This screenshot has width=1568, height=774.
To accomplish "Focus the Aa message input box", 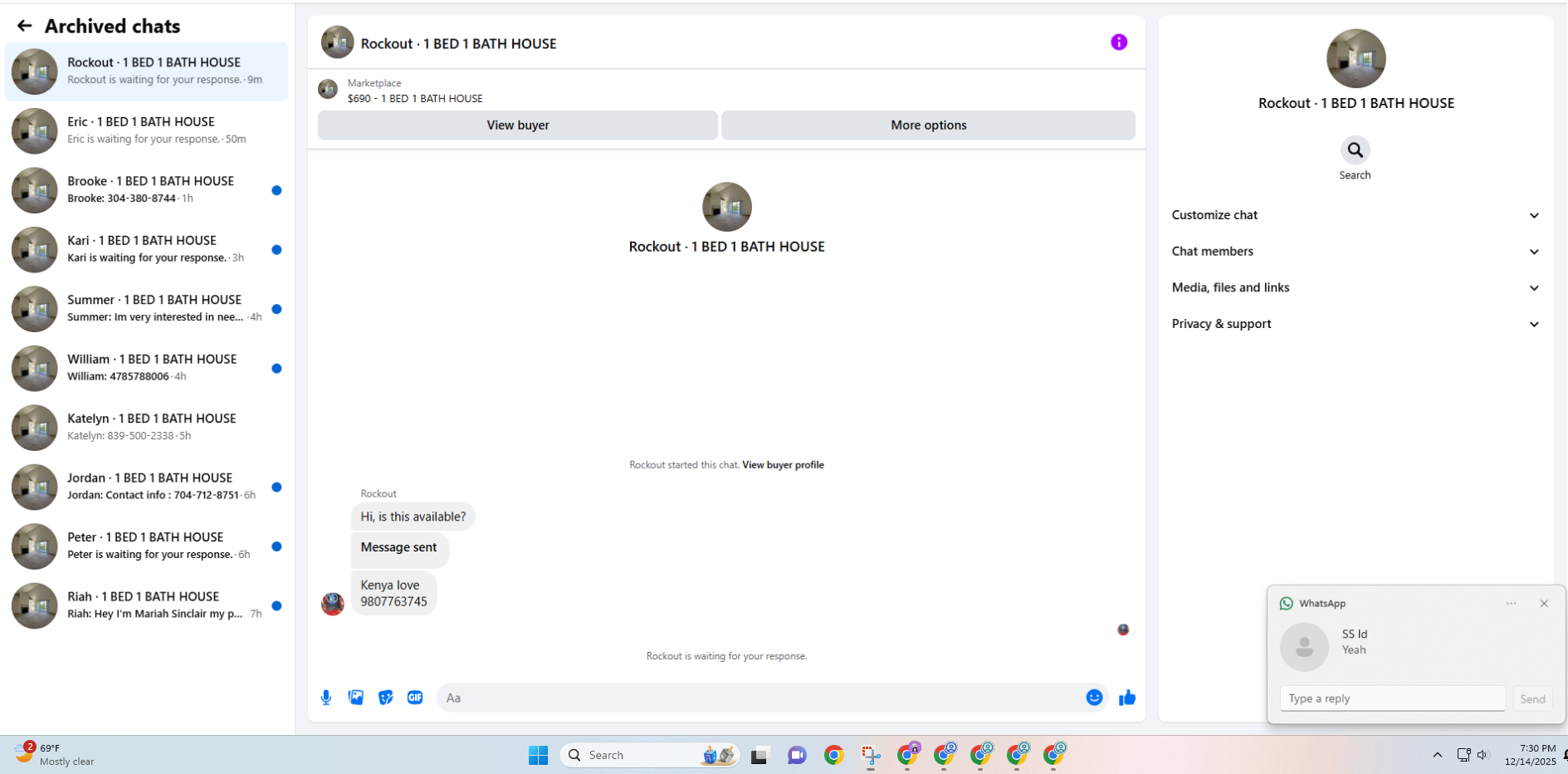I will point(760,698).
